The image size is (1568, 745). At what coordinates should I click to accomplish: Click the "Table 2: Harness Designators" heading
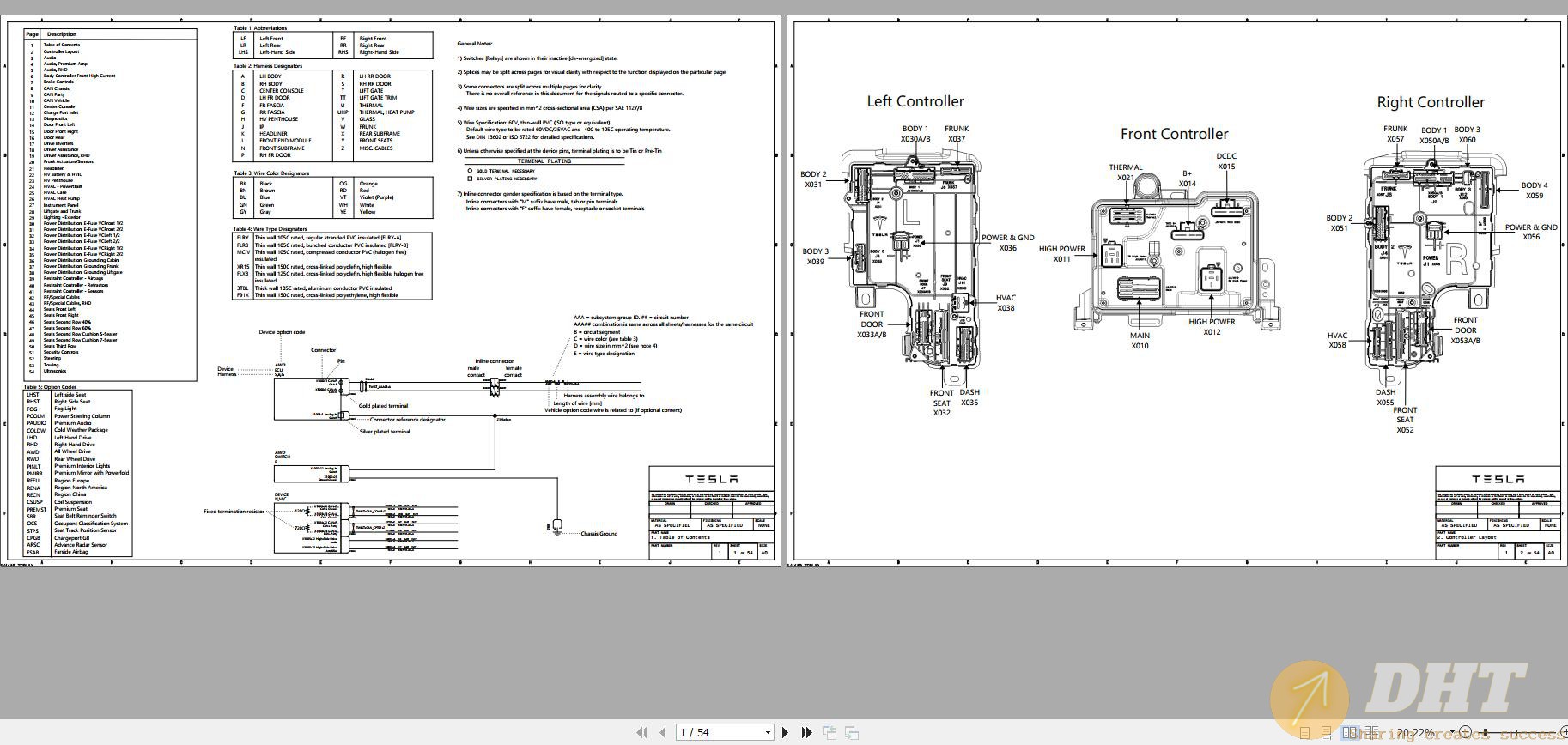click(x=268, y=65)
